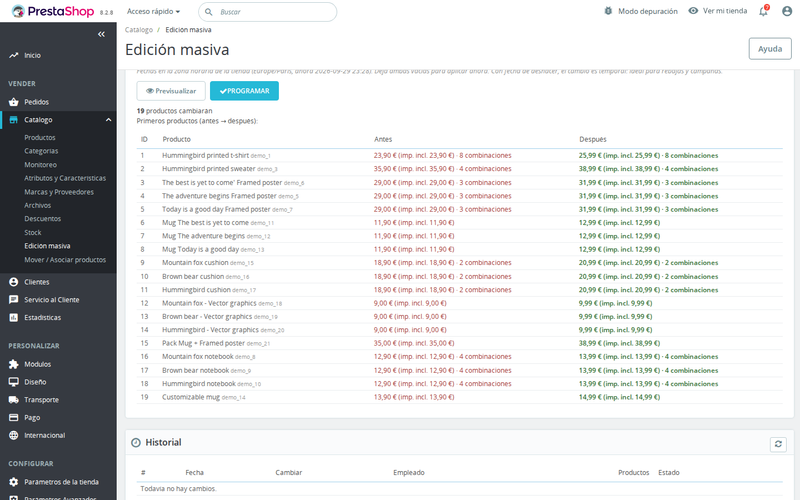Refresh the Historial panel

[x=778, y=444]
